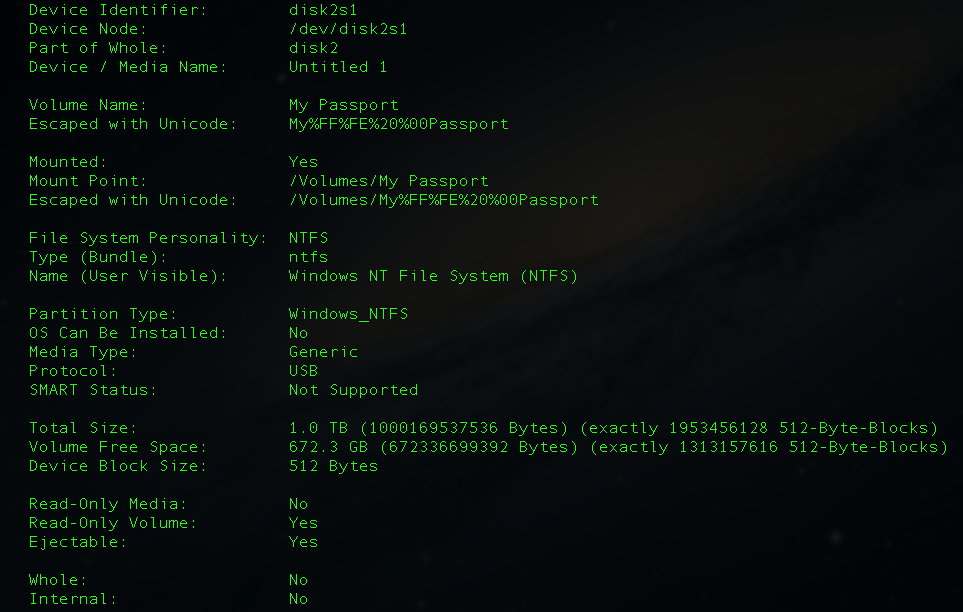Select the Total Size: label

tap(83, 428)
